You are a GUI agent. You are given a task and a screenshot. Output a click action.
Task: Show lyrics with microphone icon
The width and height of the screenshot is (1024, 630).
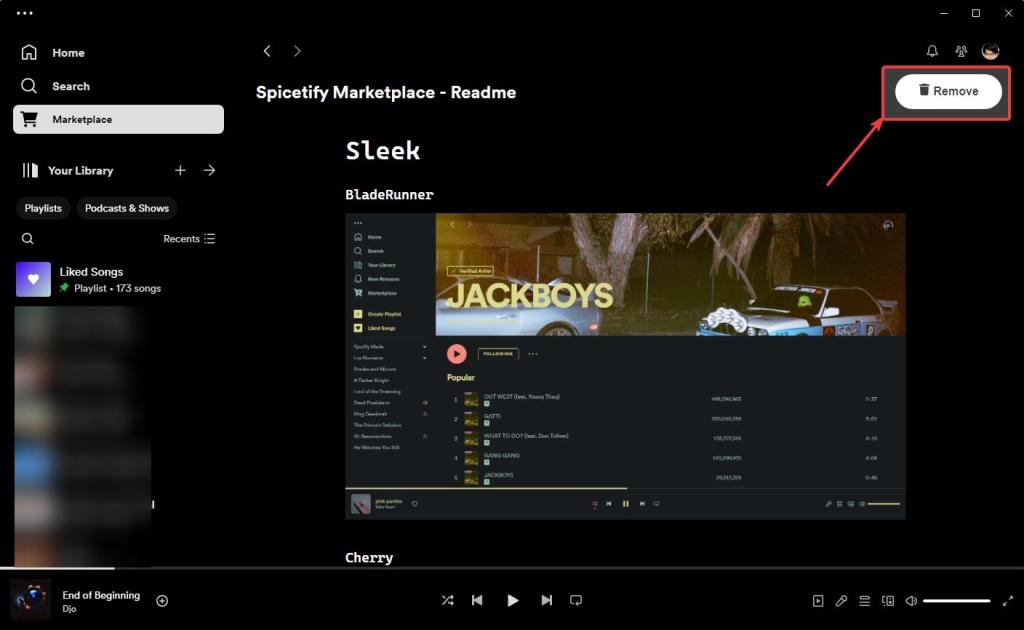point(841,601)
